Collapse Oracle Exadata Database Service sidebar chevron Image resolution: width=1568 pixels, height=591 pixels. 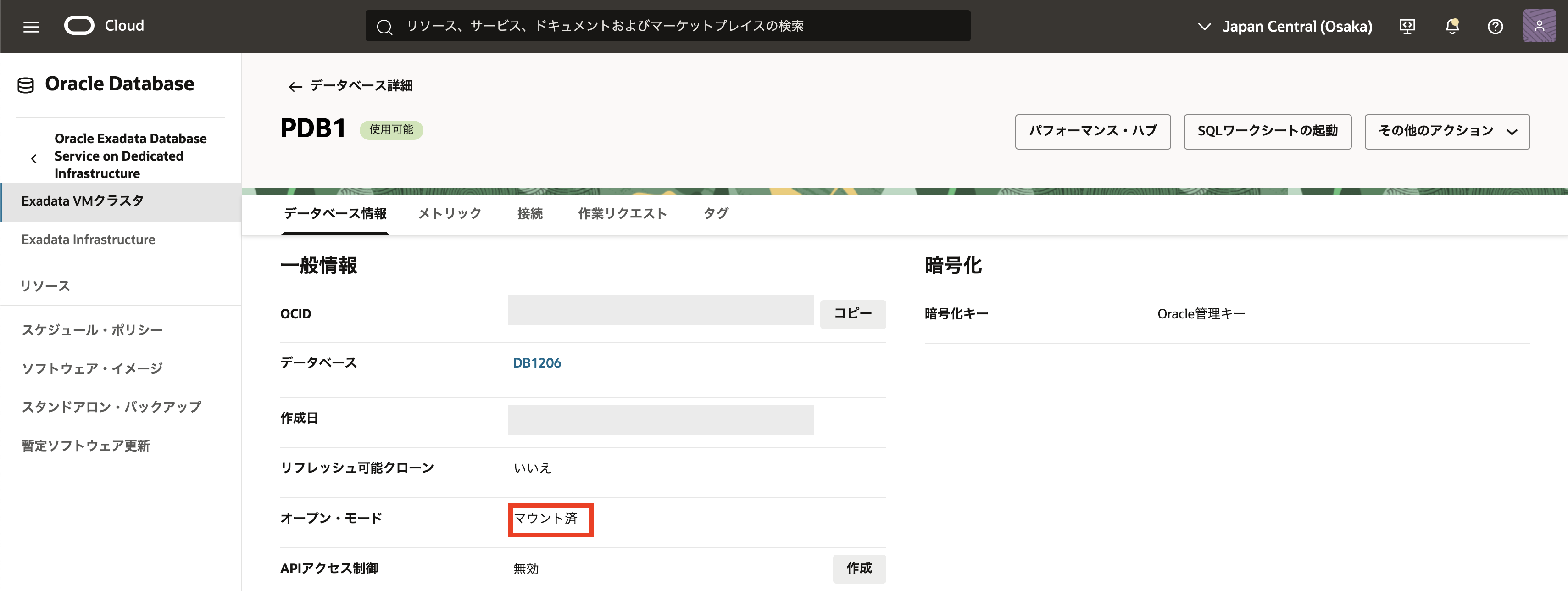34,158
